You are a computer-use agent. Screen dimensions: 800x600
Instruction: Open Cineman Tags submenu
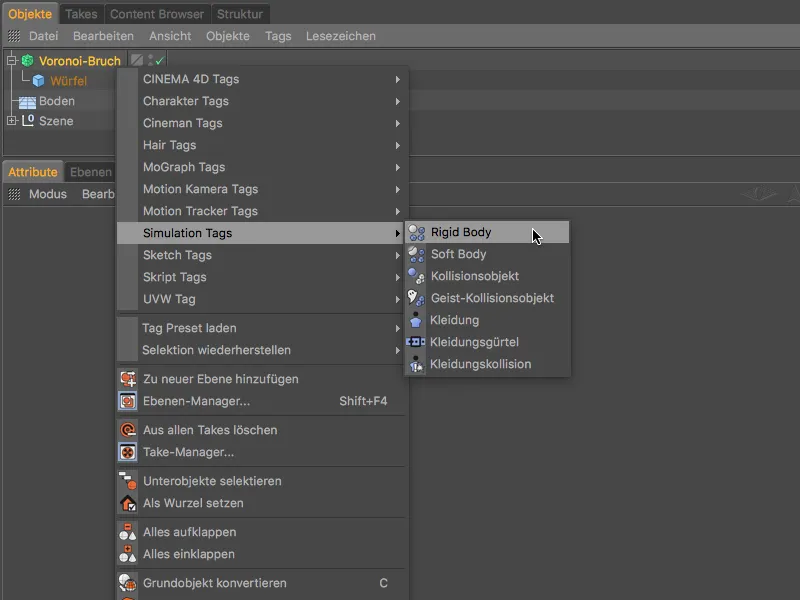click(x=263, y=123)
